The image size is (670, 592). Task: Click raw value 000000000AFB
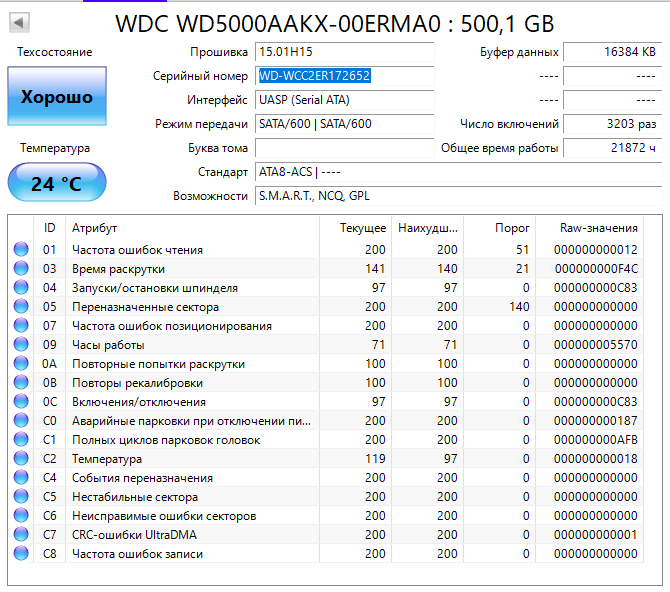coord(596,439)
